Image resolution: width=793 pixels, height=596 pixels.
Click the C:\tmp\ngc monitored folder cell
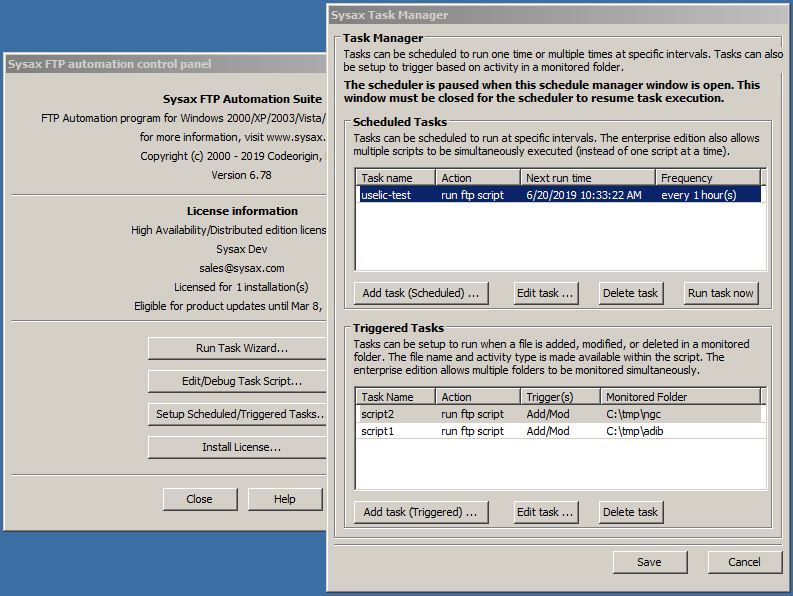(633, 414)
